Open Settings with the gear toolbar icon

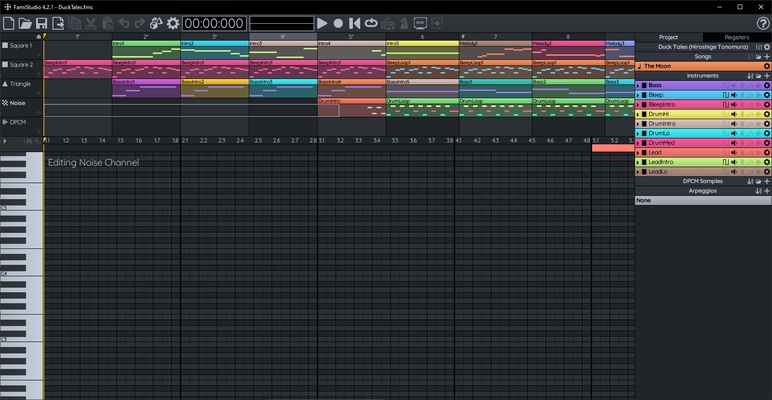click(173, 23)
